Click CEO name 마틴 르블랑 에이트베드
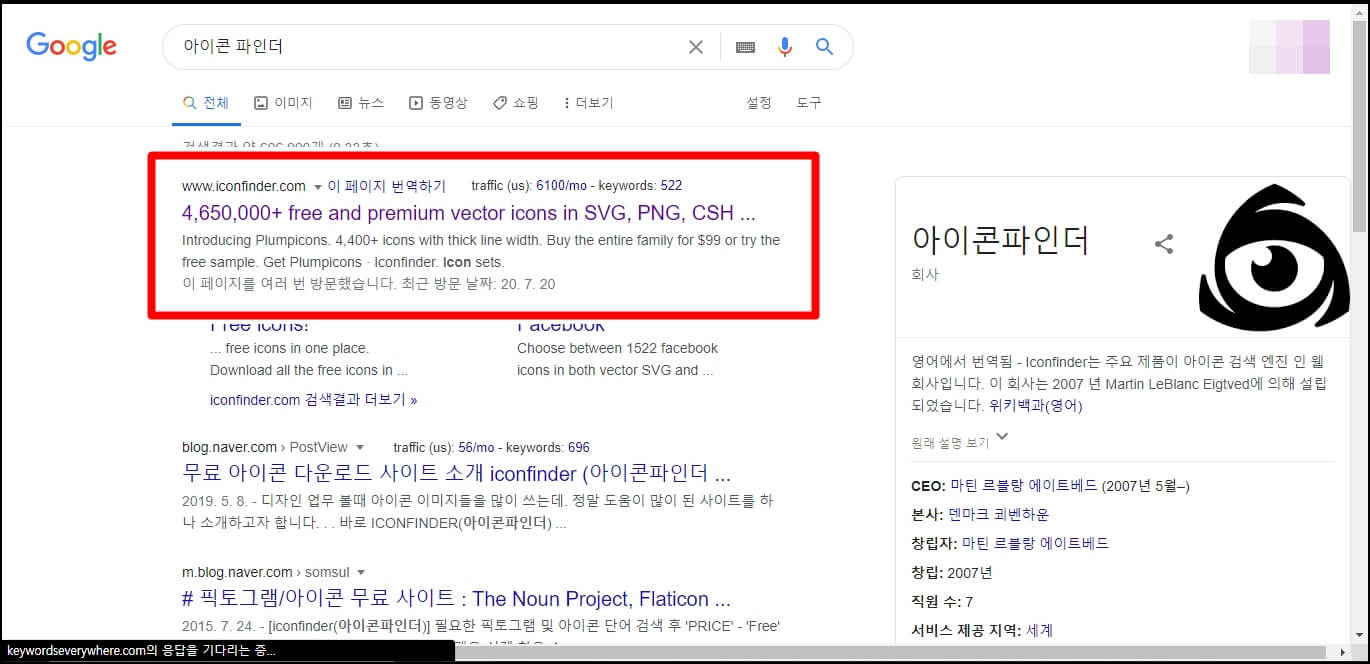Image resolution: width=1370 pixels, height=664 pixels. tap(1024, 486)
